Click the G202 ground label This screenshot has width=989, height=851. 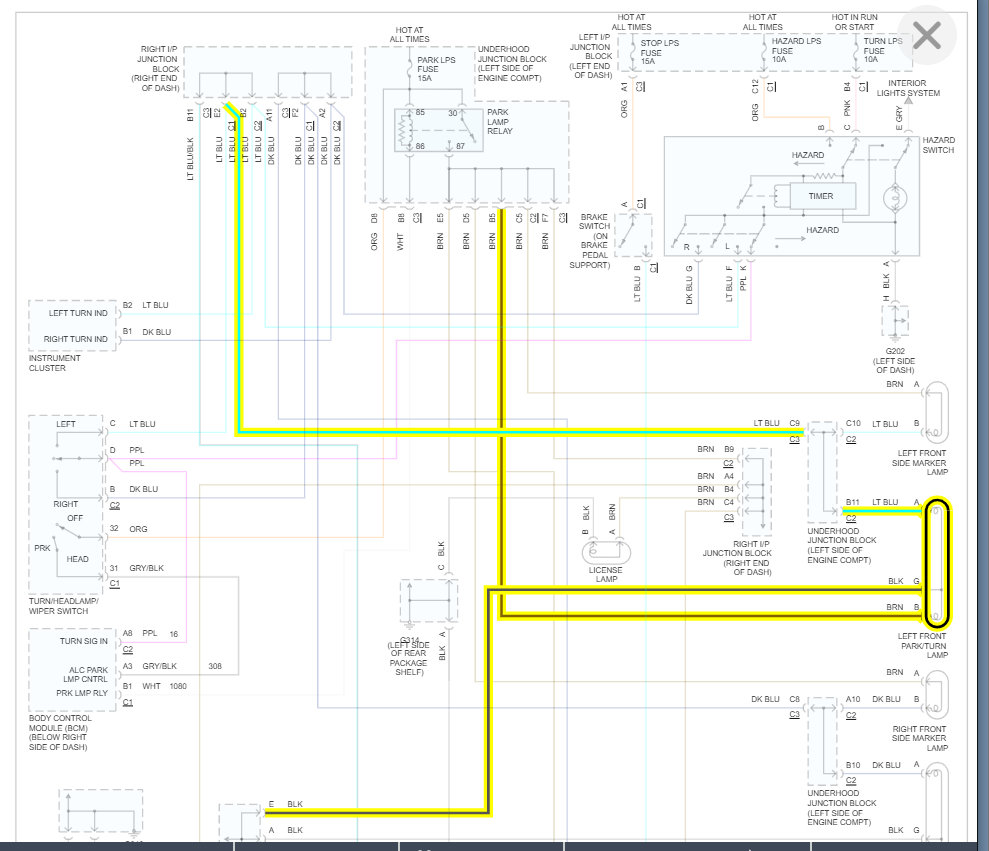pos(894,360)
